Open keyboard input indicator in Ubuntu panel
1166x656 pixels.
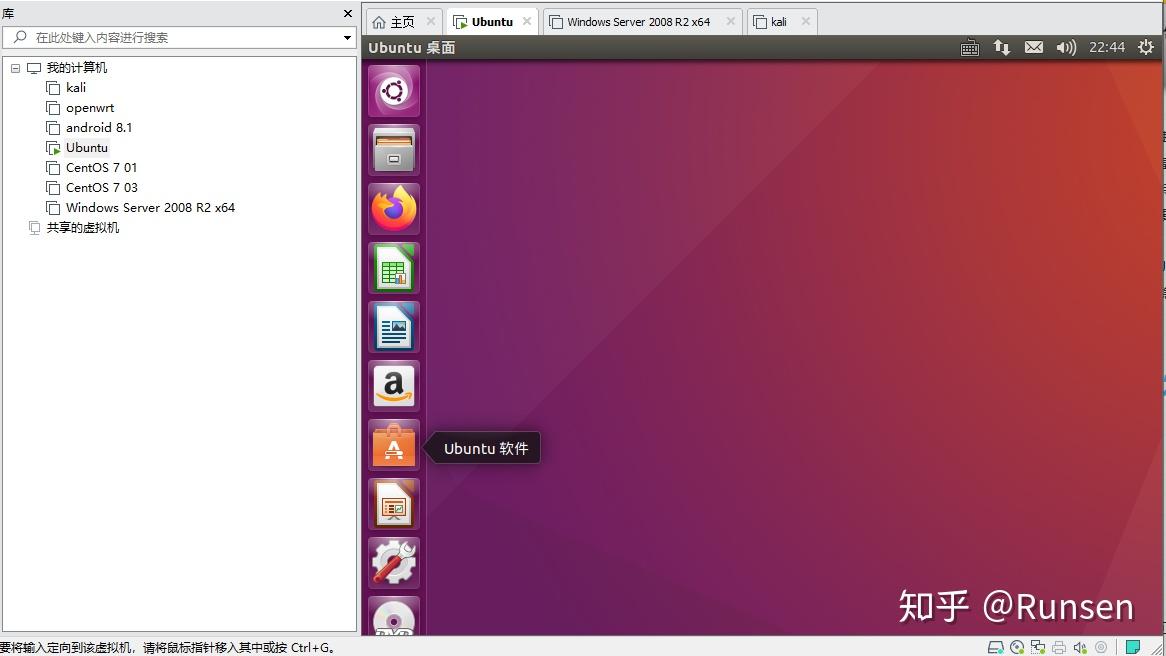click(970, 48)
